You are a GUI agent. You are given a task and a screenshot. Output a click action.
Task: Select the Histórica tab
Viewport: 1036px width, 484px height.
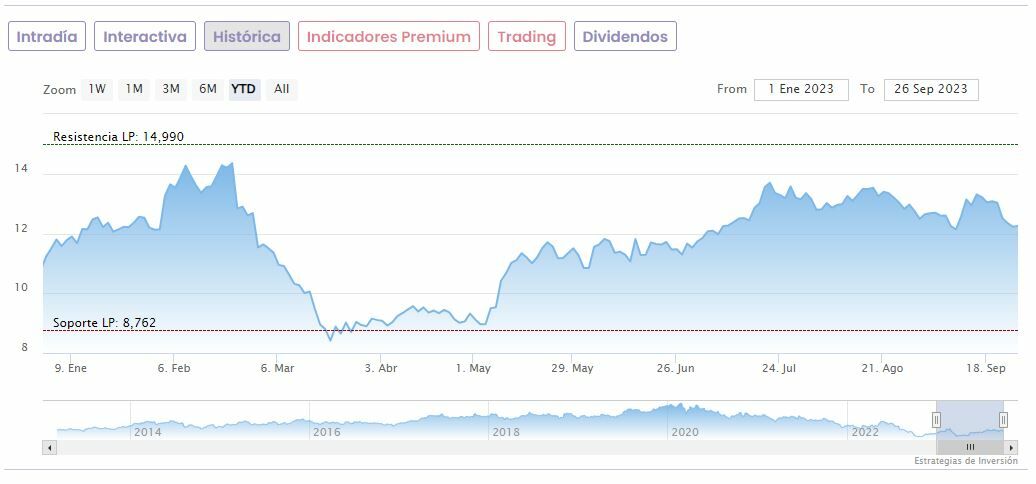coord(247,37)
